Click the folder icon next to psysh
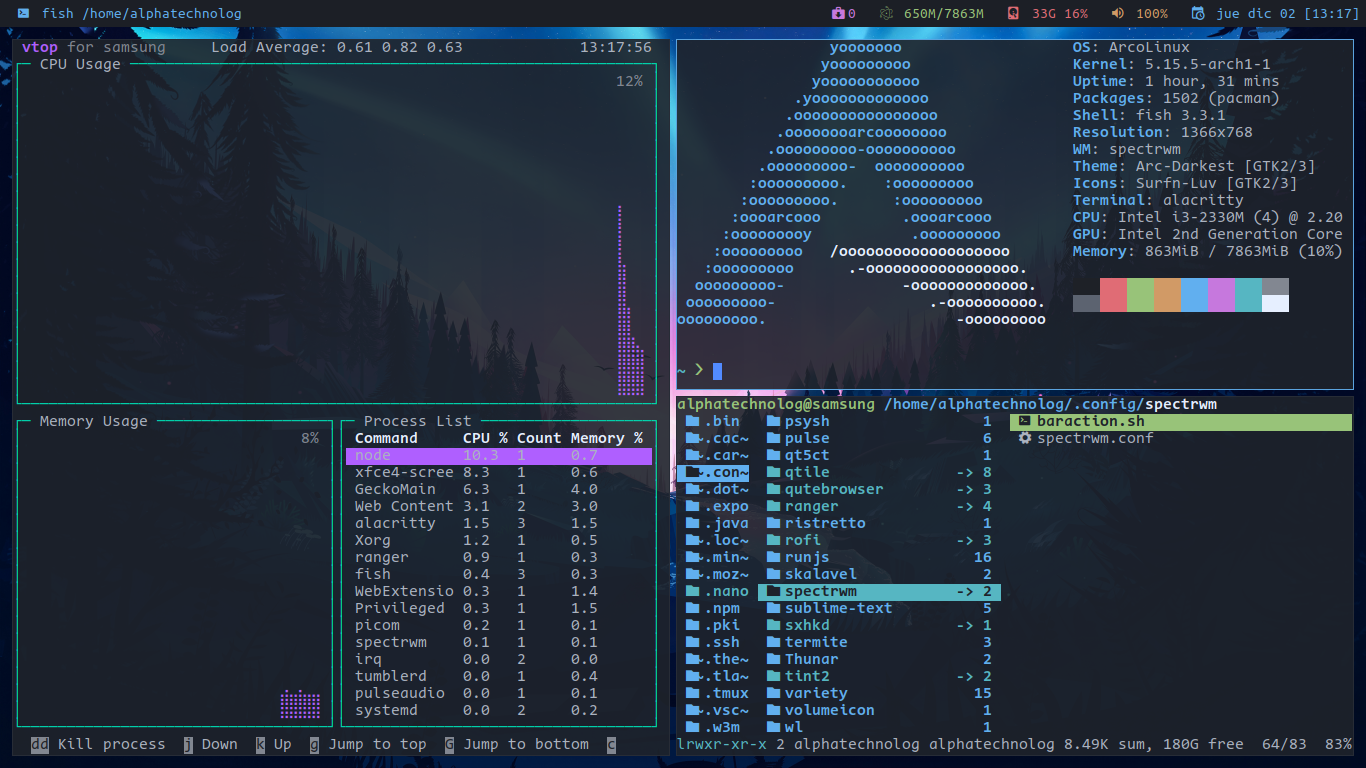 [x=773, y=422]
